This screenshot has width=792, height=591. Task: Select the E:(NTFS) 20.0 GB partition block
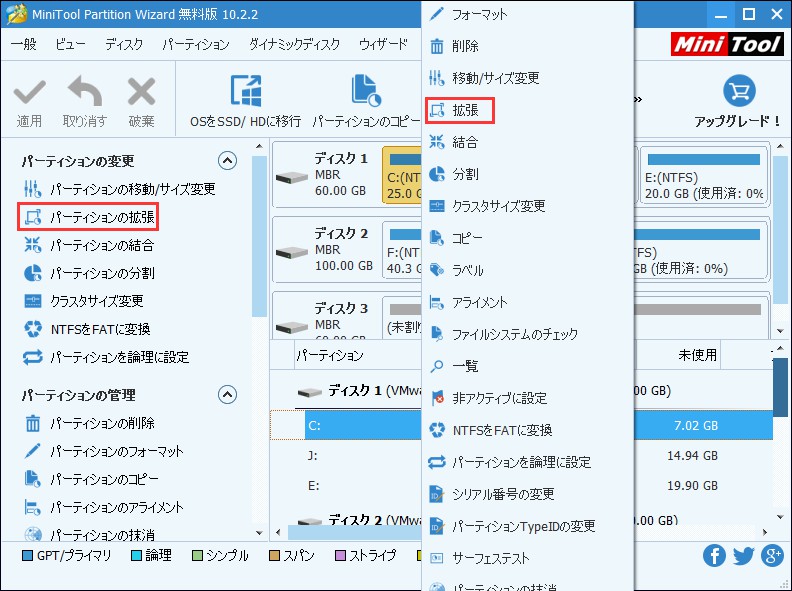(x=704, y=175)
